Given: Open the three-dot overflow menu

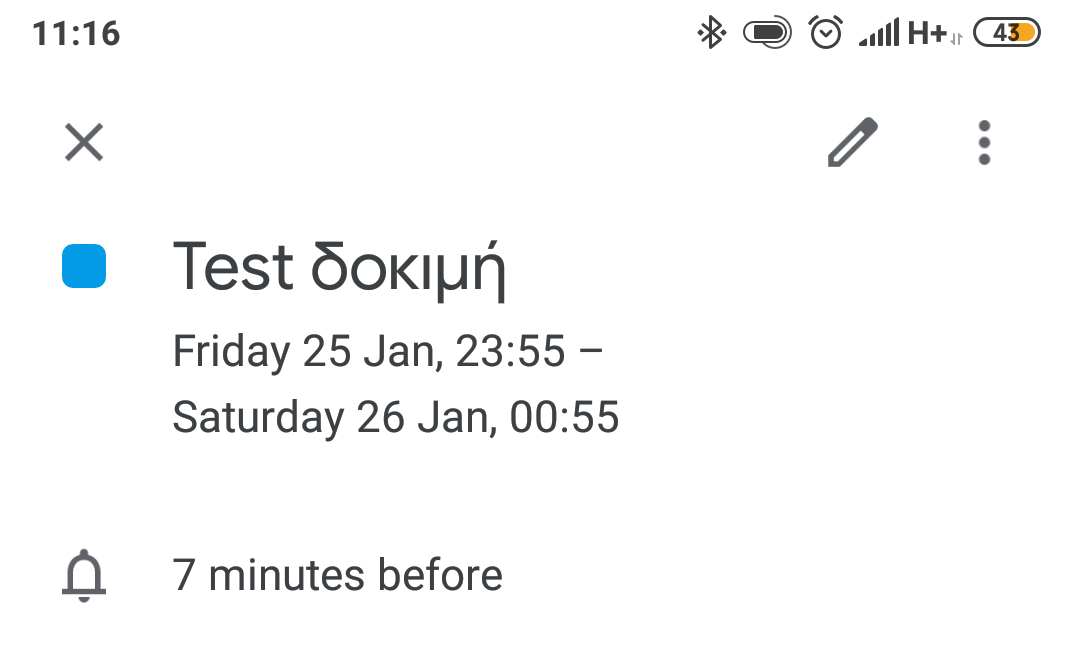Looking at the screenshot, I should pos(984,142).
